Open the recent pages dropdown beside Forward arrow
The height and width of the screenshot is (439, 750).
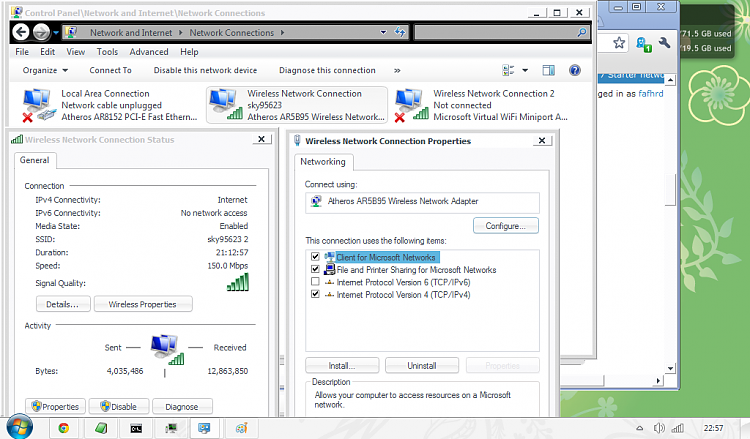click(x=55, y=33)
